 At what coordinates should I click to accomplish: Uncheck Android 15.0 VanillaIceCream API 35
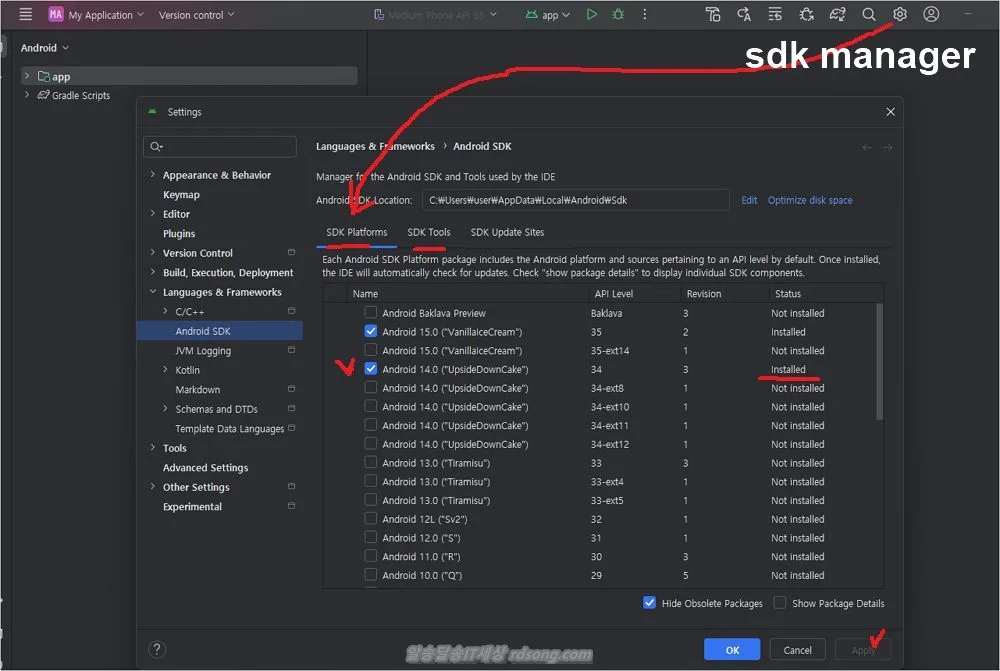pyautogui.click(x=371, y=332)
